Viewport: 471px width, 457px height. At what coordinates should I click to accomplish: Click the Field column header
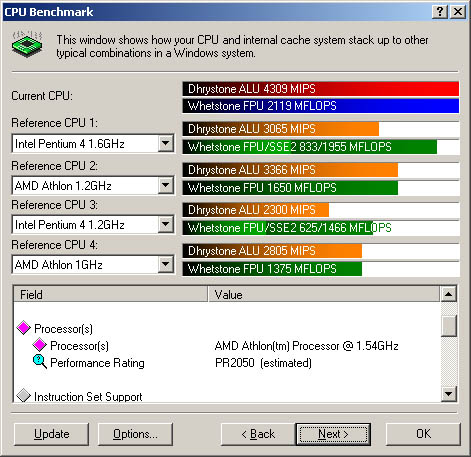110,294
